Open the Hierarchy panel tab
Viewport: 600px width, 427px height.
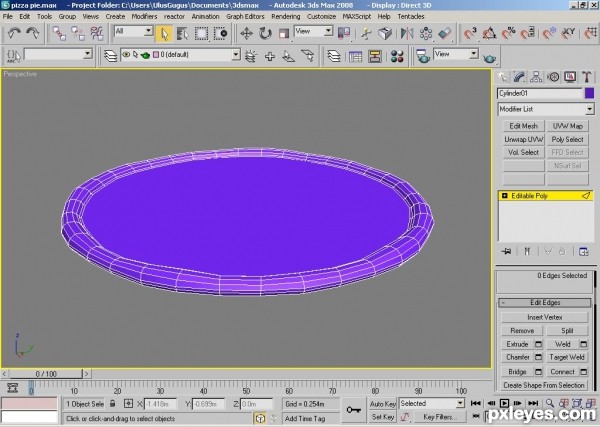point(536,77)
